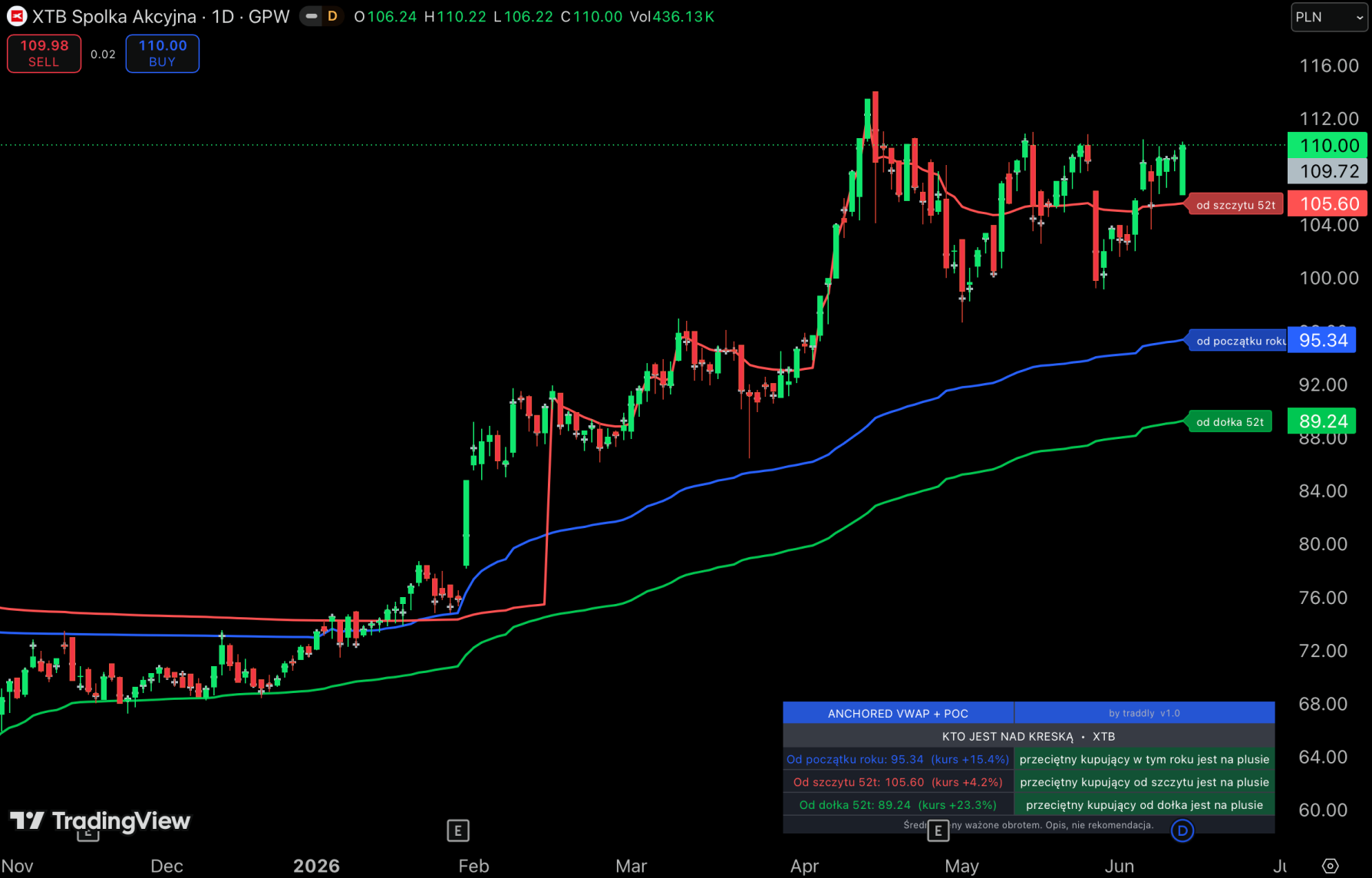Click the '2026' label on time axis
1372x878 pixels.
(x=316, y=866)
